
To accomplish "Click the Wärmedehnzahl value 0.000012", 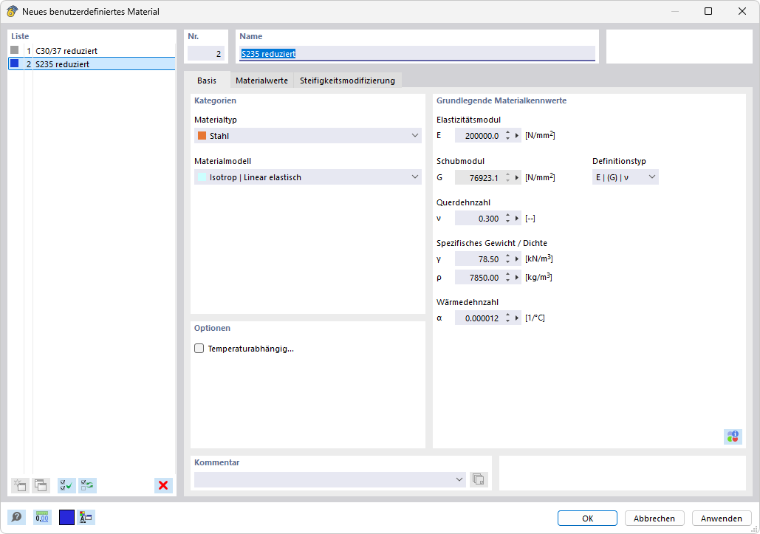I will [479, 318].
